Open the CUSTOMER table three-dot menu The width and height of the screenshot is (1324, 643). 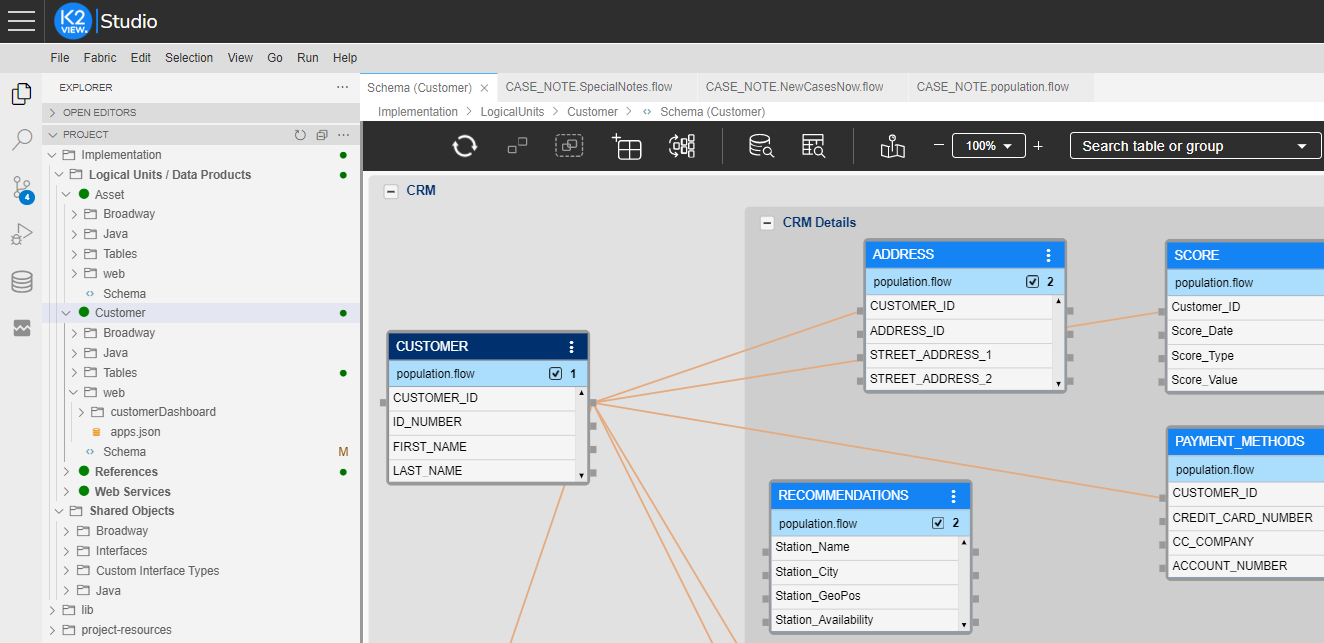pyautogui.click(x=572, y=347)
